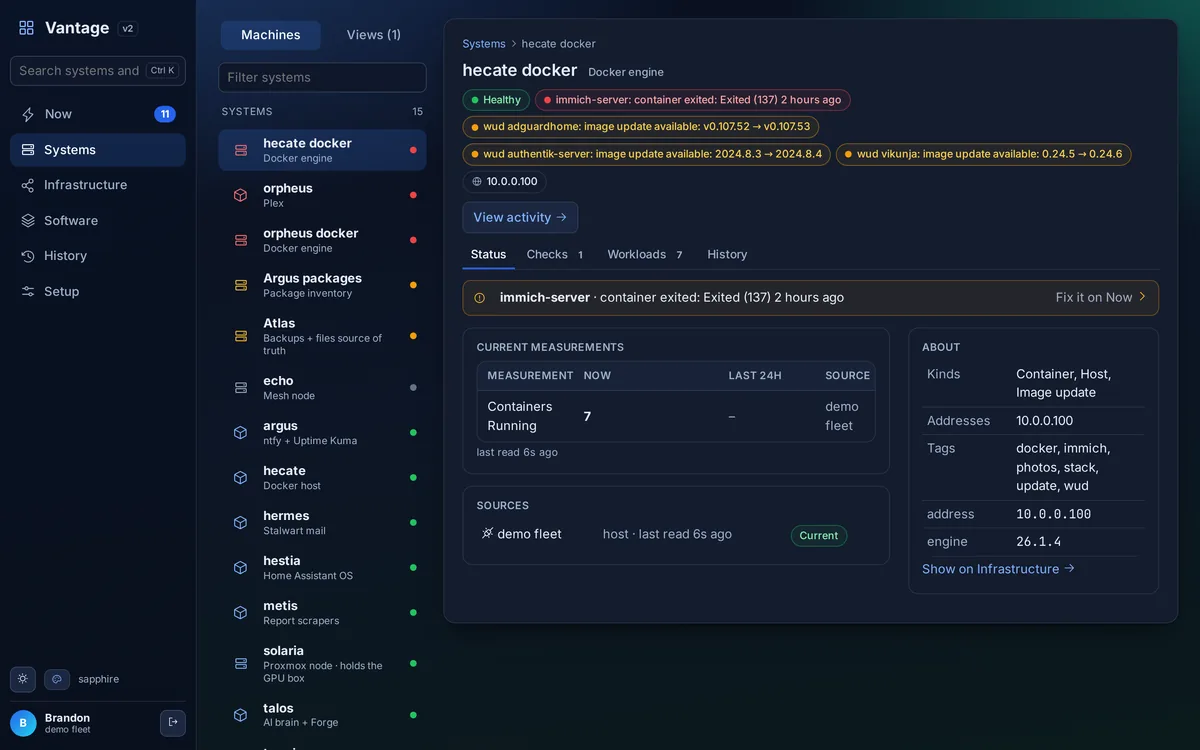Click the server icon beside echo
This screenshot has height=750, width=1200.
[x=241, y=387]
